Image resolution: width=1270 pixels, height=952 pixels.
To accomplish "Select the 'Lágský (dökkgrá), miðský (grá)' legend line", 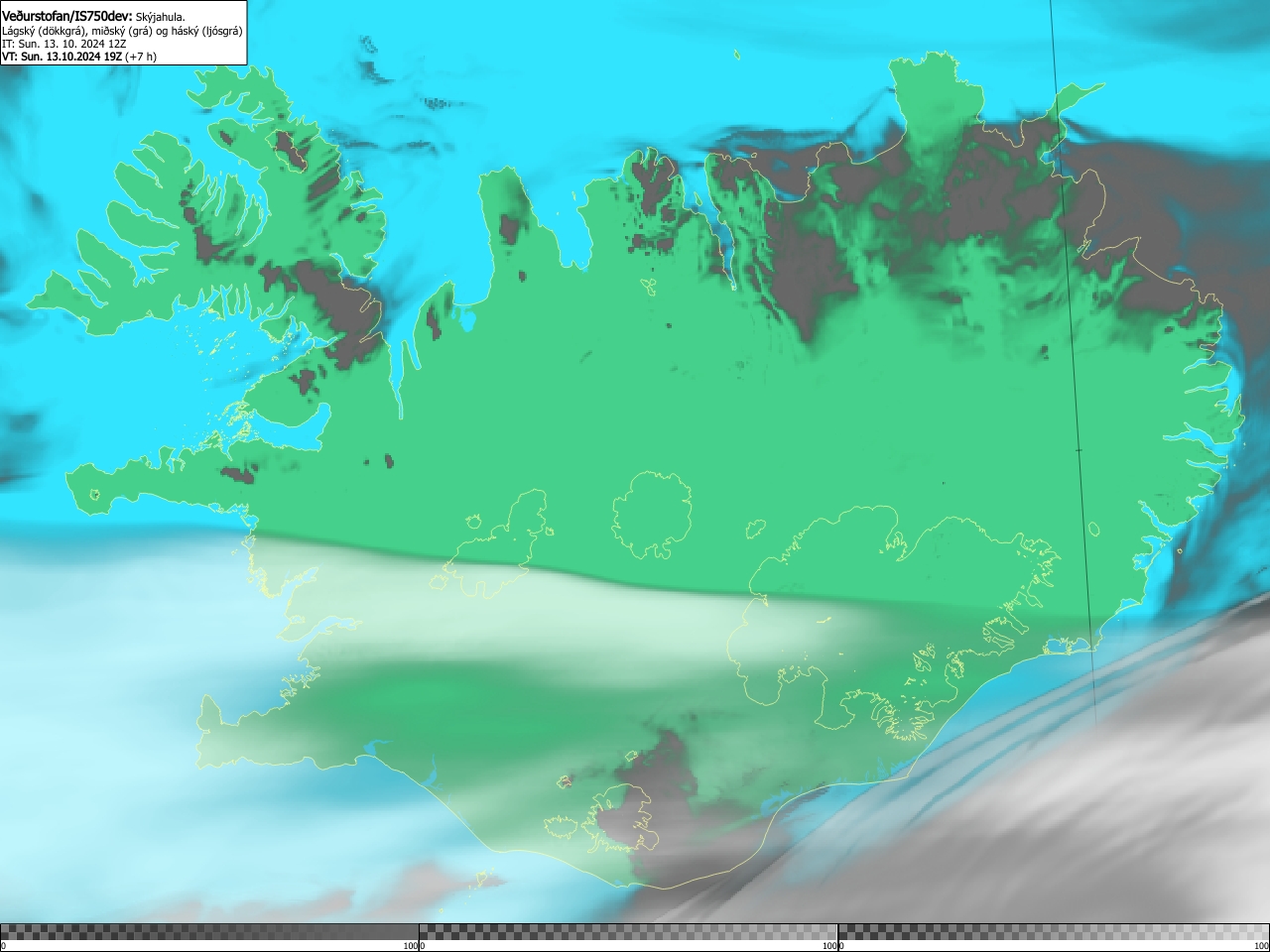I will (122, 31).
